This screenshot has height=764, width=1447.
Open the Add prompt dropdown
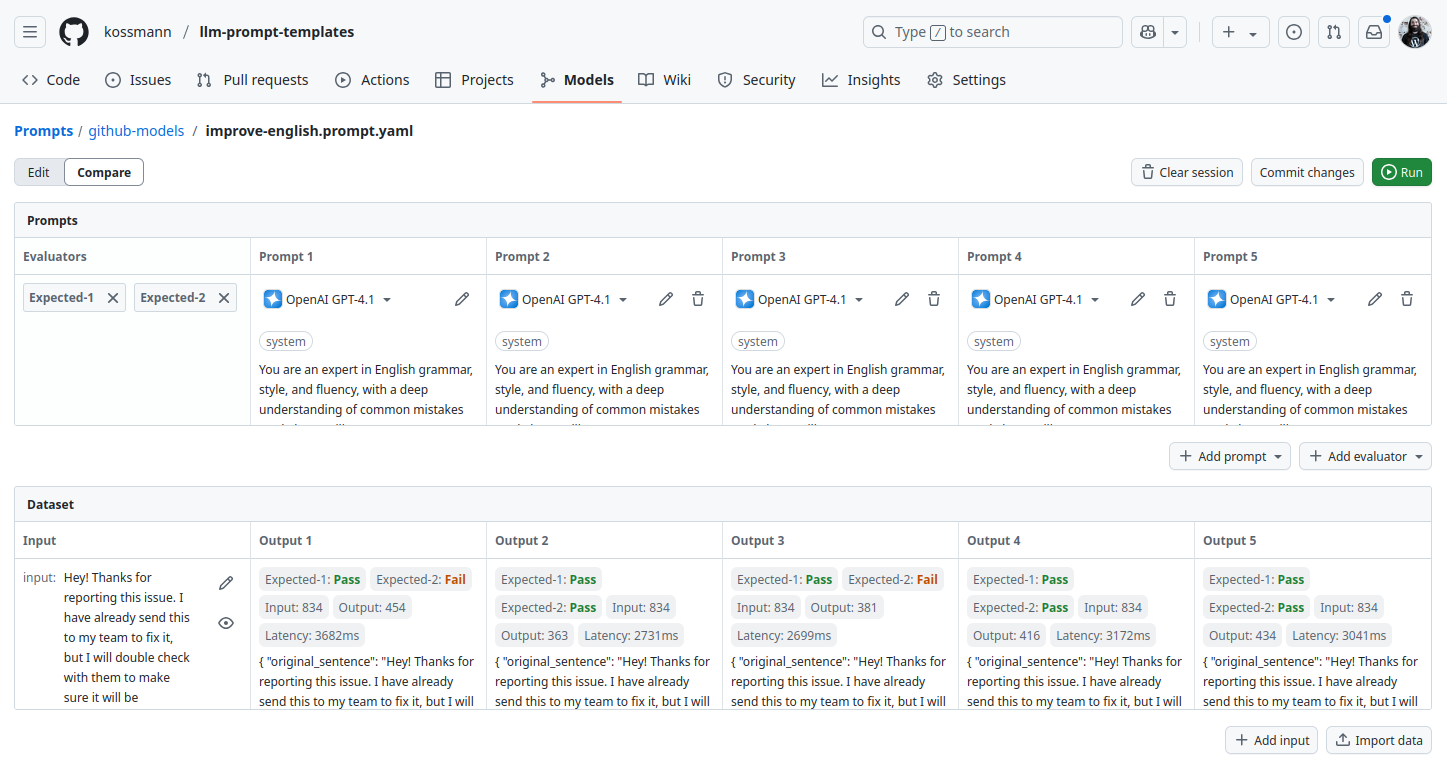1230,456
